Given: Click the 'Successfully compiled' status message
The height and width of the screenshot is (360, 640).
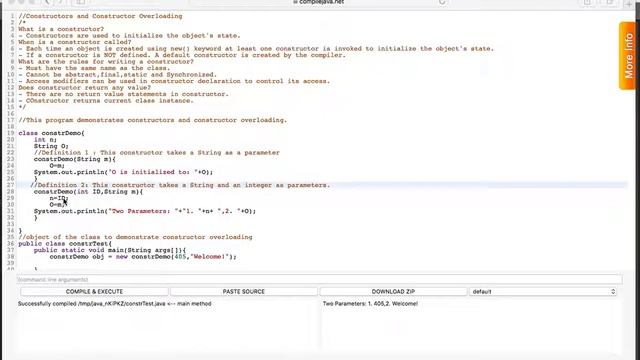Looking at the screenshot, I should pos(115,304).
